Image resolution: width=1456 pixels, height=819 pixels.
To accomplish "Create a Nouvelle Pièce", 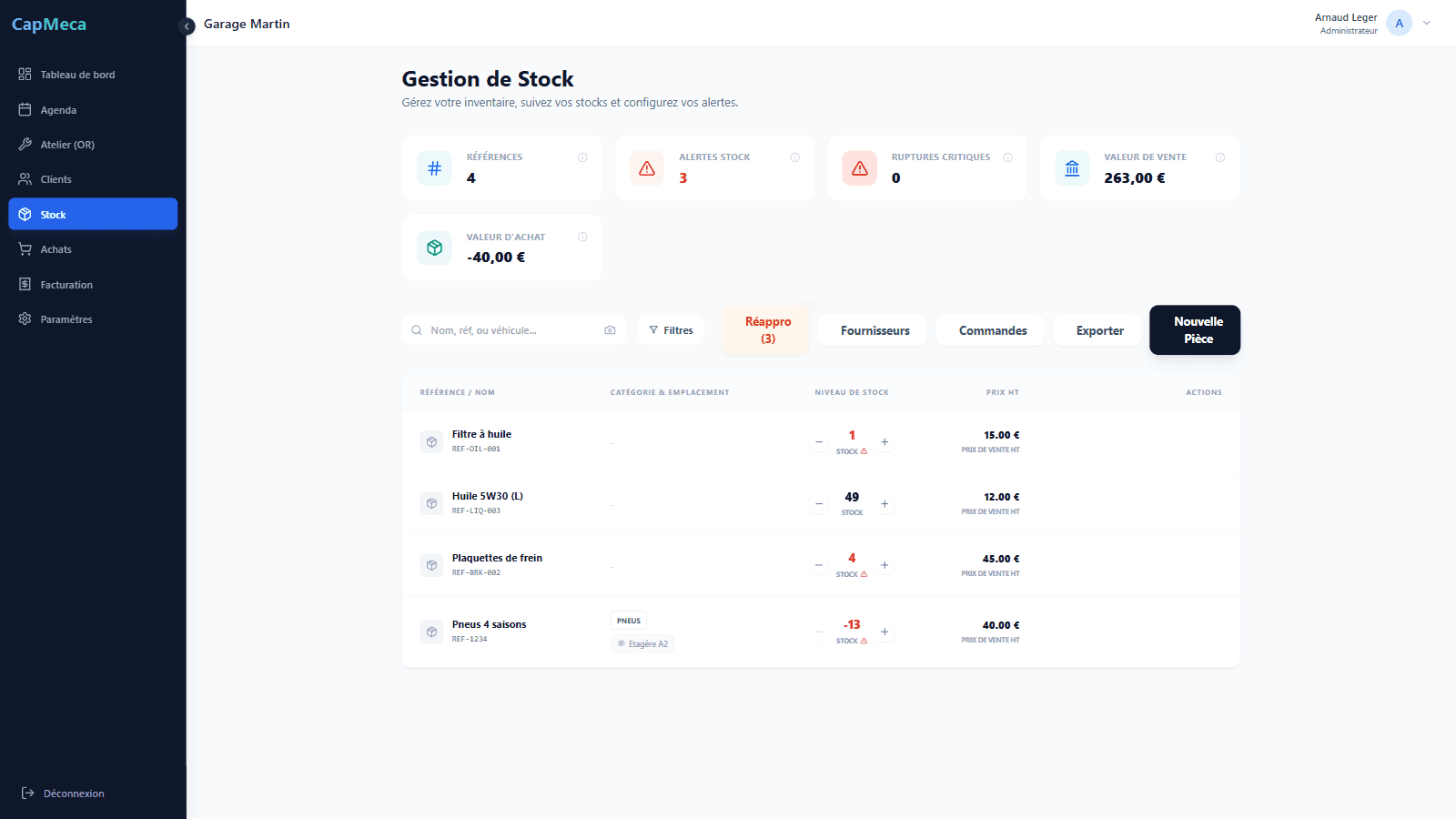I will point(1195,329).
